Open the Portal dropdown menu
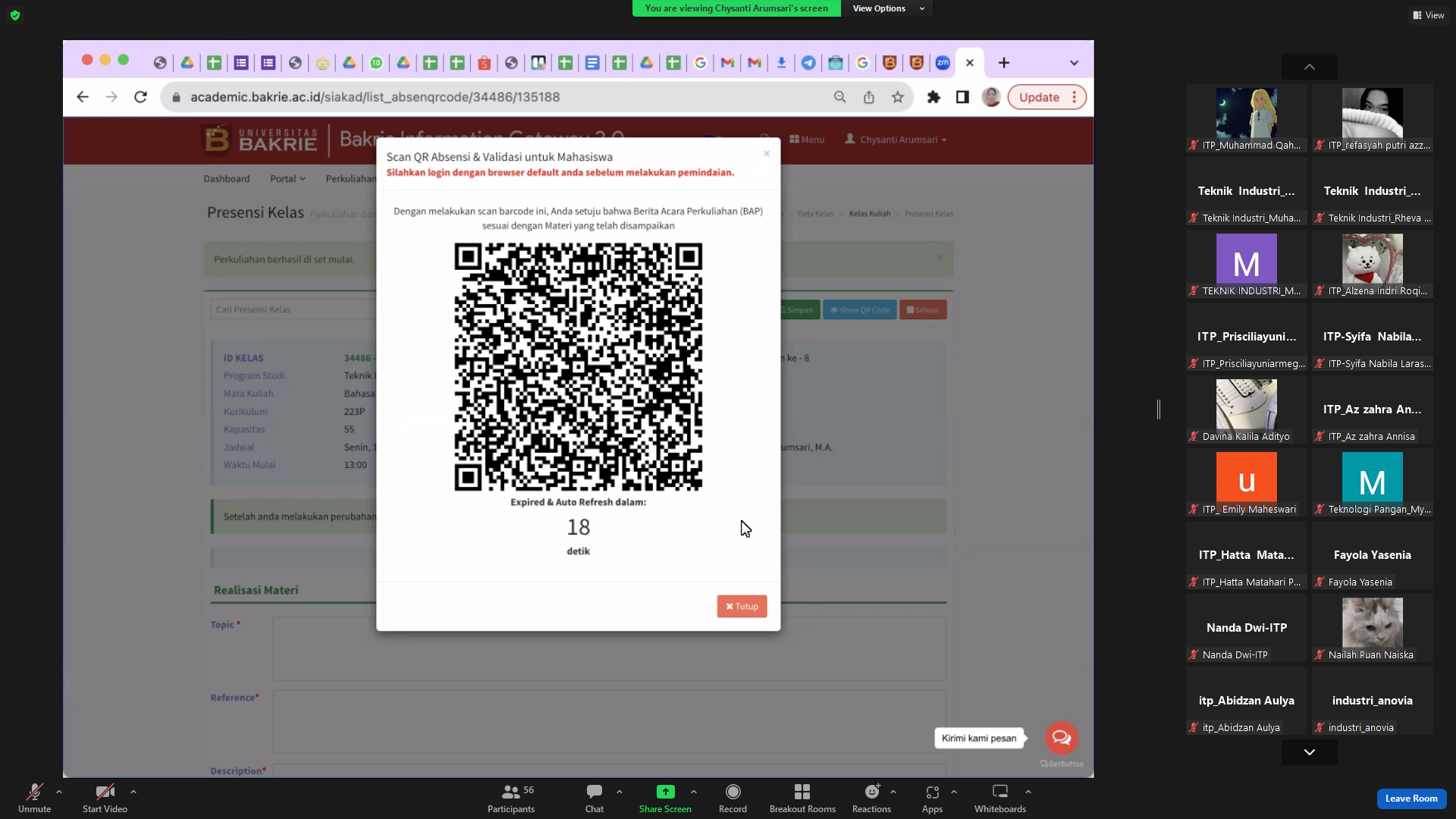Image resolution: width=1456 pixels, height=819 pixels. point(287,179)
